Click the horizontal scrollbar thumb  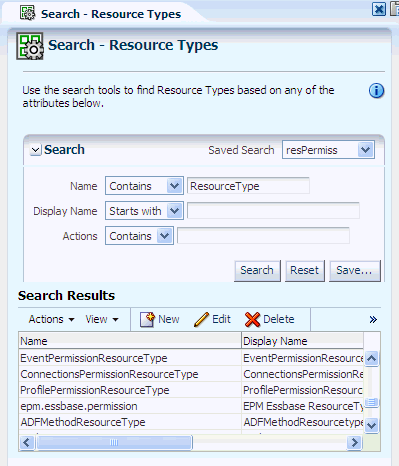coord(114,443)
